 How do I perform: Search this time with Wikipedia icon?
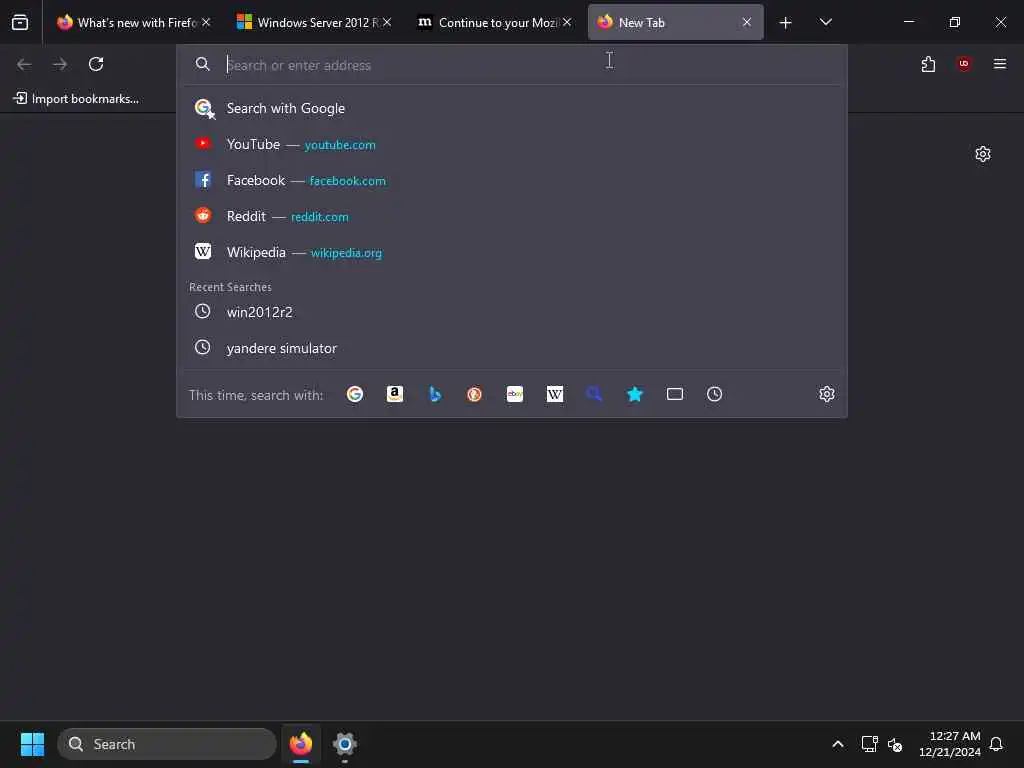(x=555, y=394)
